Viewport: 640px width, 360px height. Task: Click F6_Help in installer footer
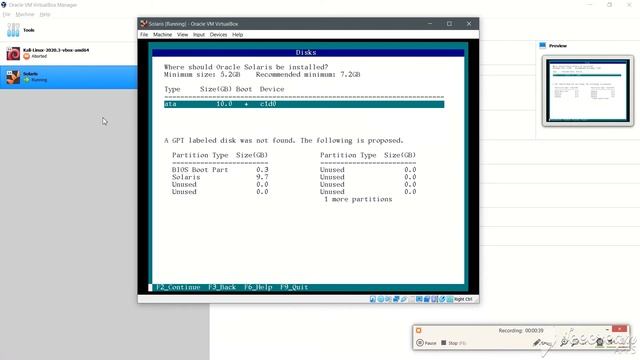click(x=258, y=287)
